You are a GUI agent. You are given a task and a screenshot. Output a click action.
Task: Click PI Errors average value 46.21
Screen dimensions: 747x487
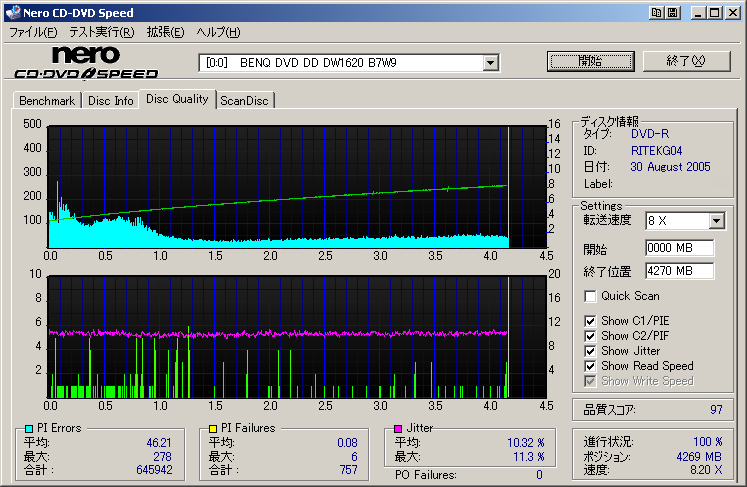pyautogui.click(x=159, y=443)
